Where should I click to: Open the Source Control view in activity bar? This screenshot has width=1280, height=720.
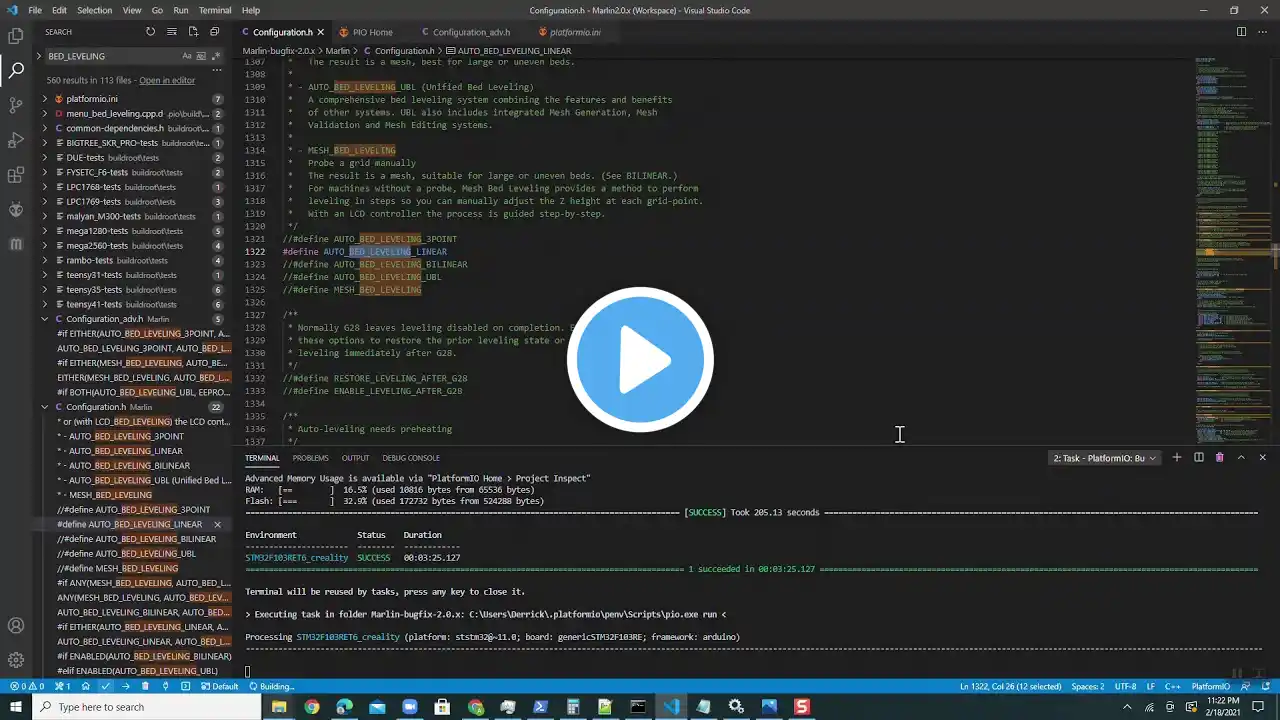[x=16, y=104]
